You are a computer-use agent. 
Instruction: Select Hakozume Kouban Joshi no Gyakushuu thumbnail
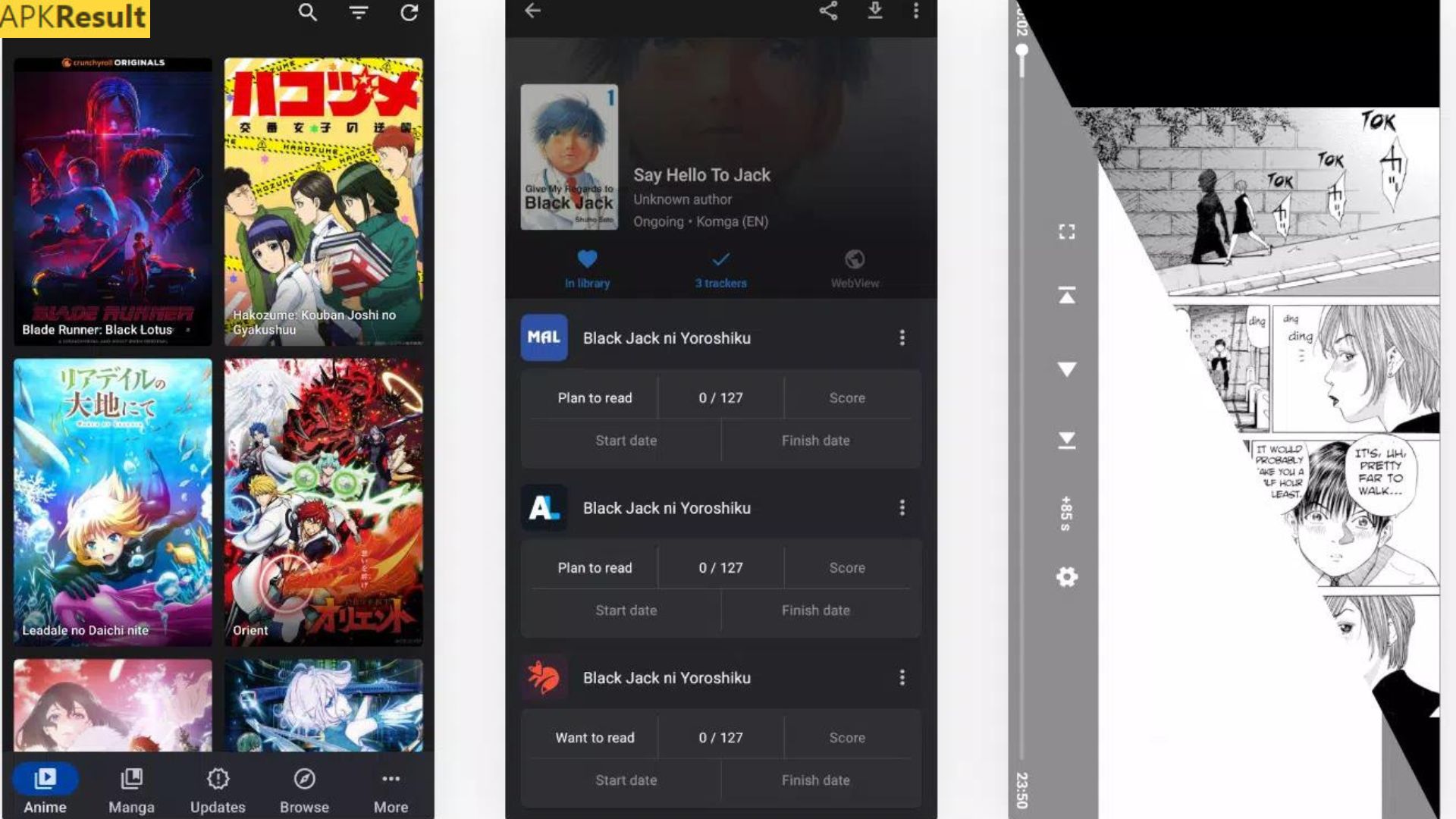coord(323,201)
